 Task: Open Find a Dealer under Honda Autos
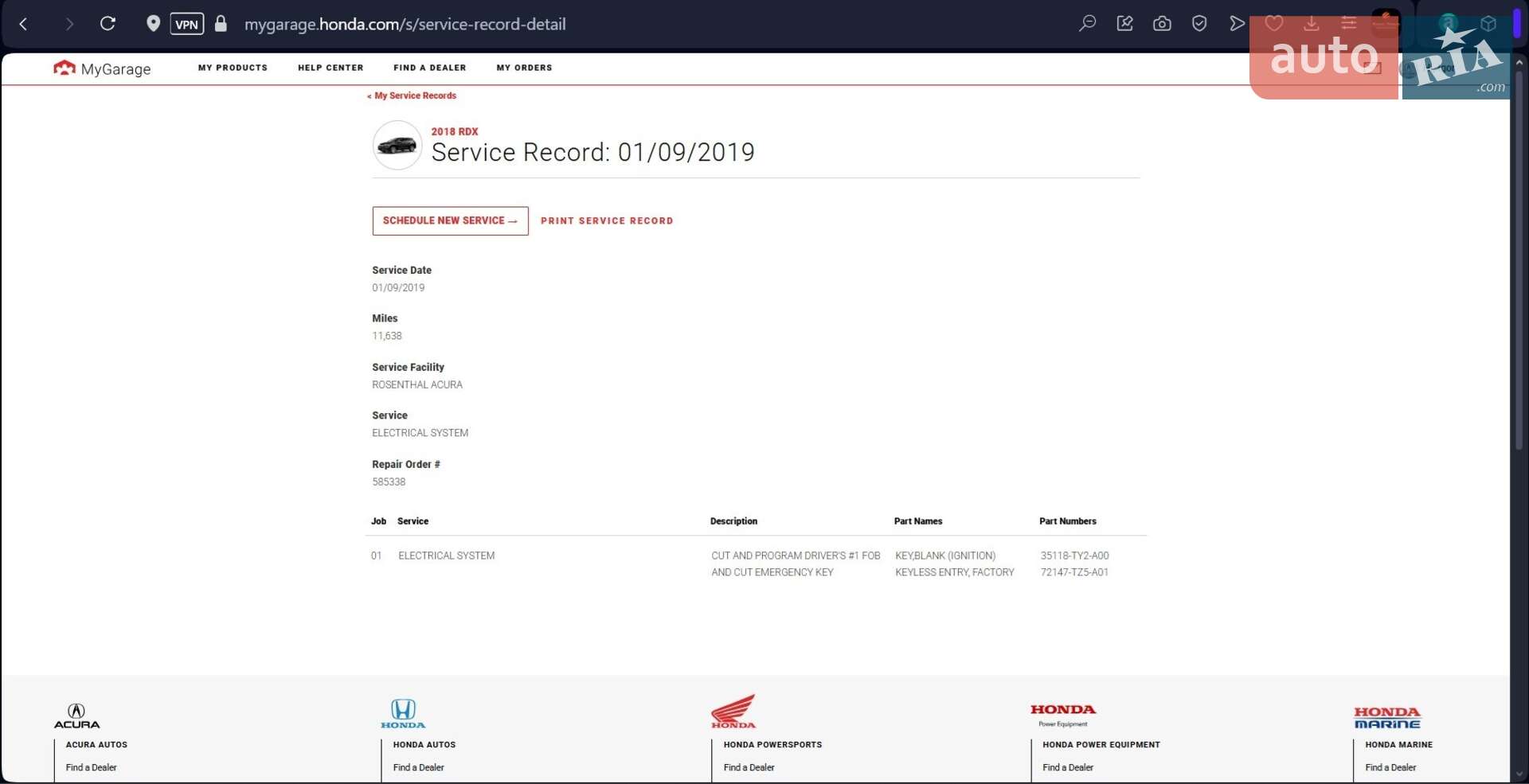click(418, 767)
